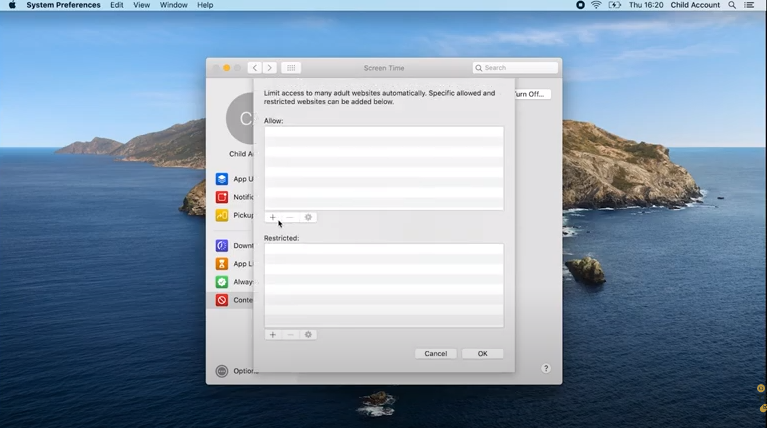Click the Search field in Screen Time

[x=515, y=68]
